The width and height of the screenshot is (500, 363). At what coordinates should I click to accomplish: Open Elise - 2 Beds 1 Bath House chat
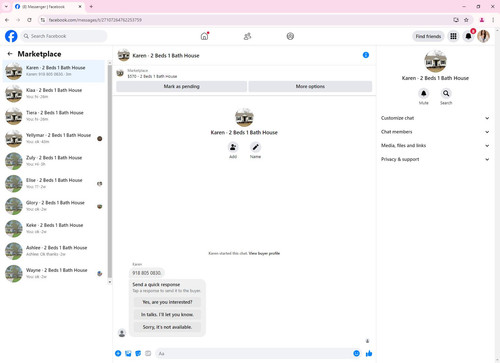click(54, 183)
